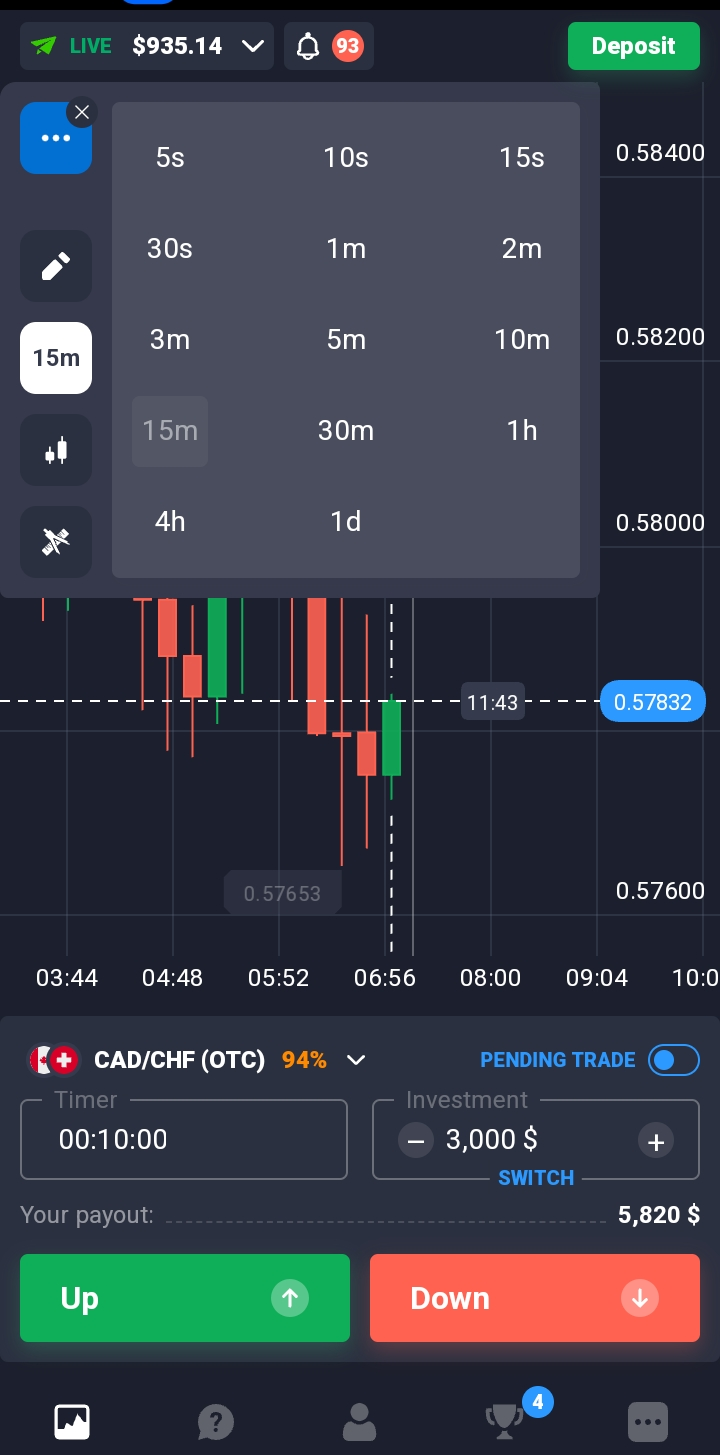Select the 5m timeframe option

click(346, 340)
